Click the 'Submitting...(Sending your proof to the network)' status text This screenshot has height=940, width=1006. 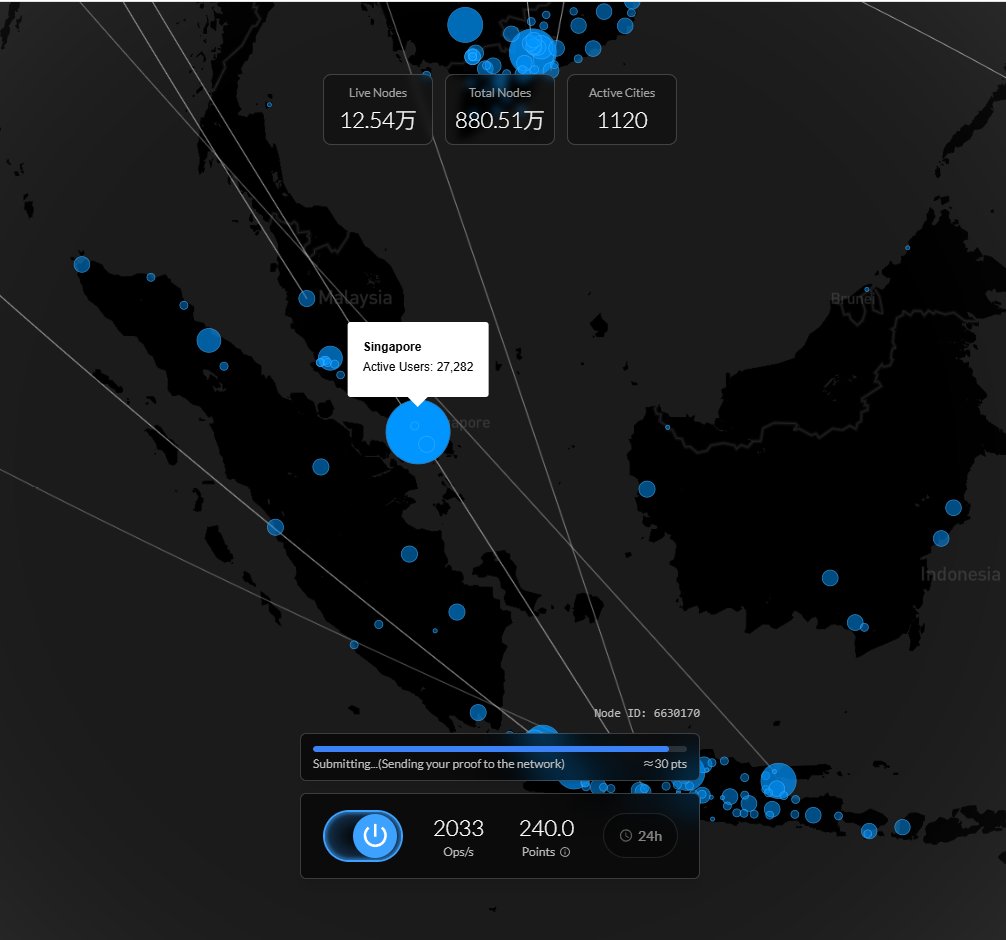[438, 764]
